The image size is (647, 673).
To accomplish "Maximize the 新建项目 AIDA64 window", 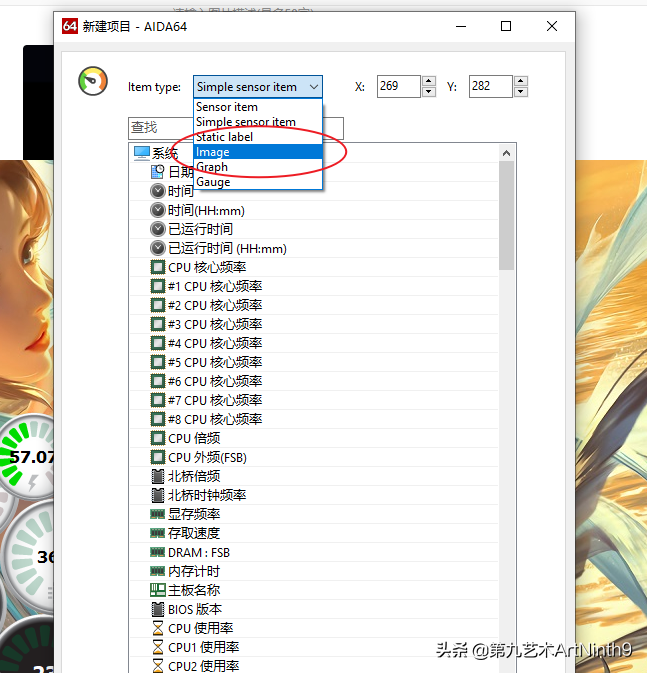I will coord(506,26).
